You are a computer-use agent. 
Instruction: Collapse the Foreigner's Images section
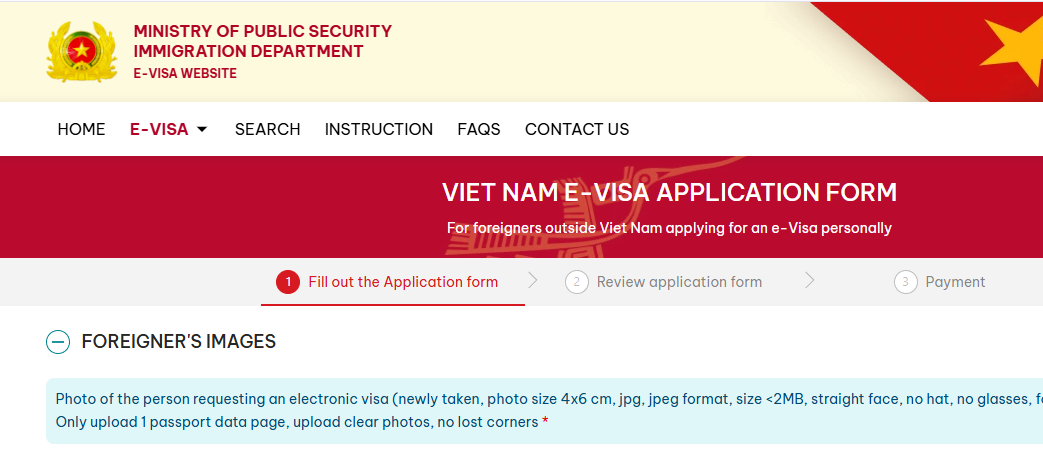pos(58,342)
